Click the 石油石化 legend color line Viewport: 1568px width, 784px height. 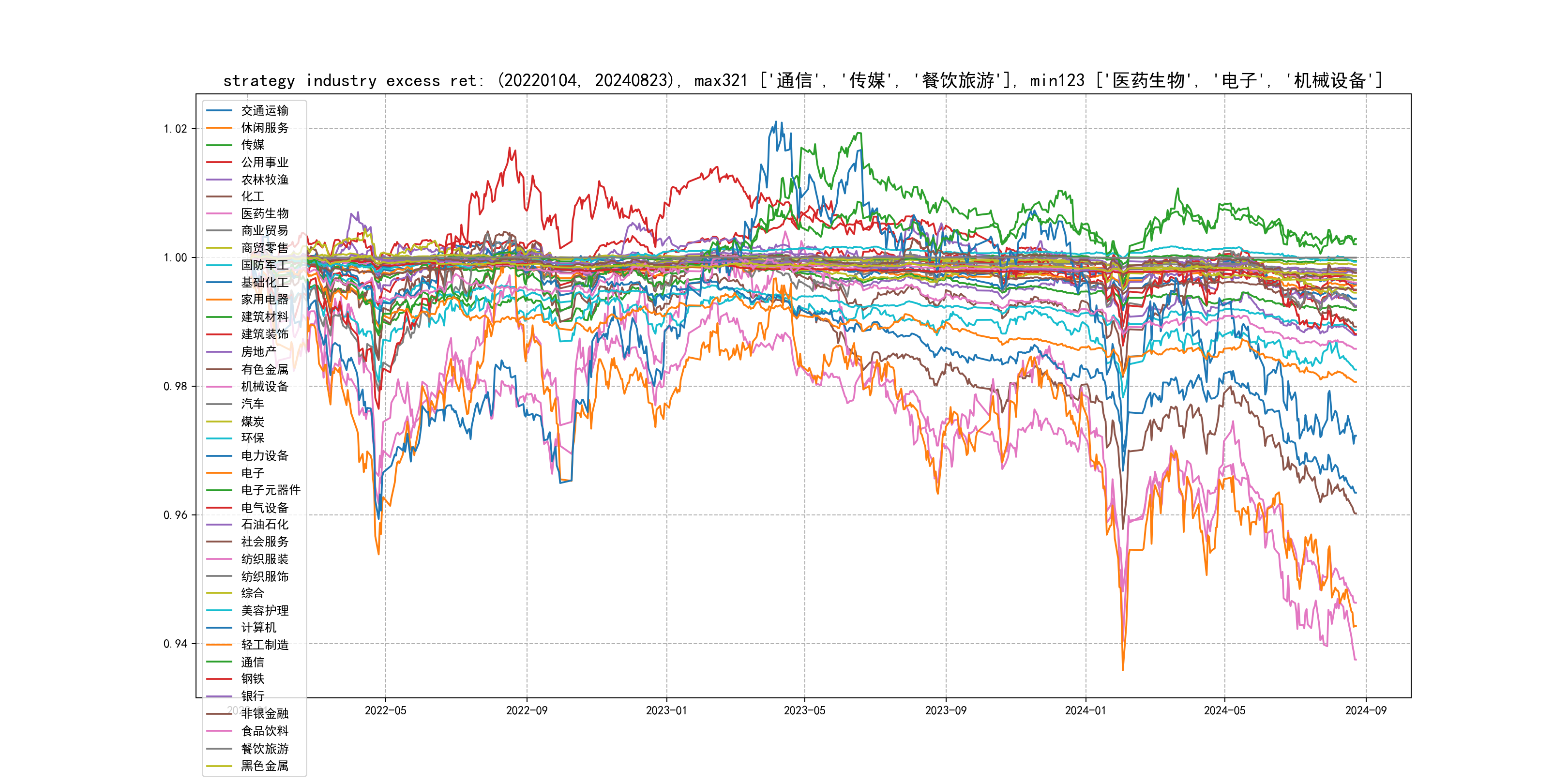[x=219, y=525]
